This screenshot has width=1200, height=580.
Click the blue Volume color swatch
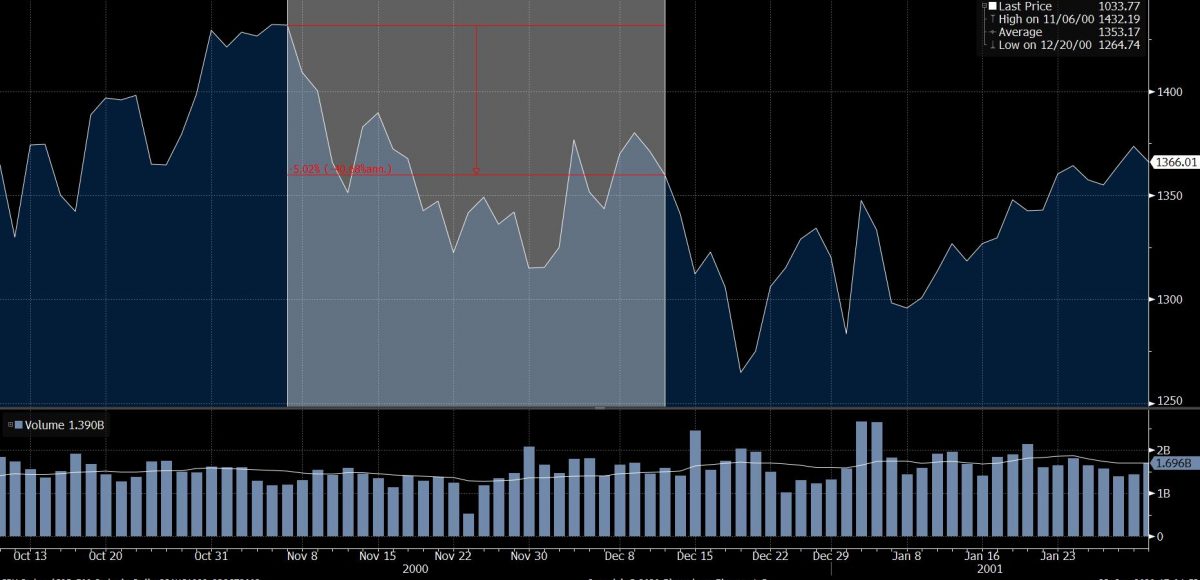click(x=19, y=426)
